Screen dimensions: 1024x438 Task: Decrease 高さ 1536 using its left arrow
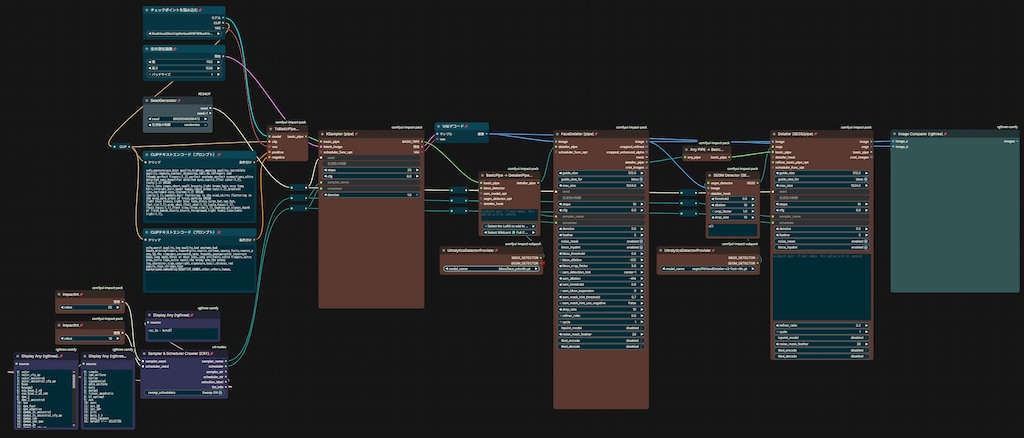[148, 68]
